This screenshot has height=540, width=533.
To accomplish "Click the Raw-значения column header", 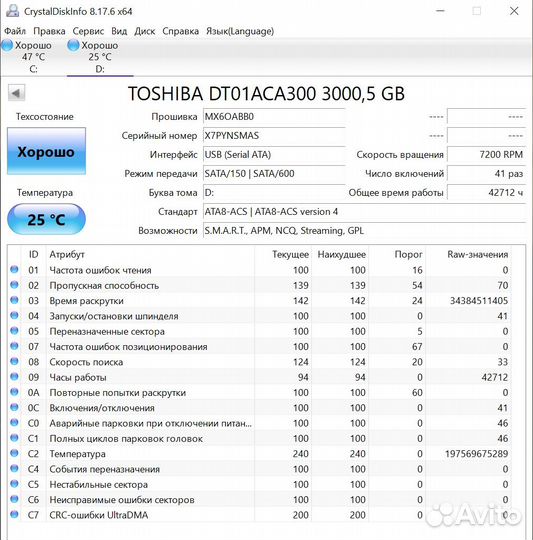I will click(x=469, y=254).
